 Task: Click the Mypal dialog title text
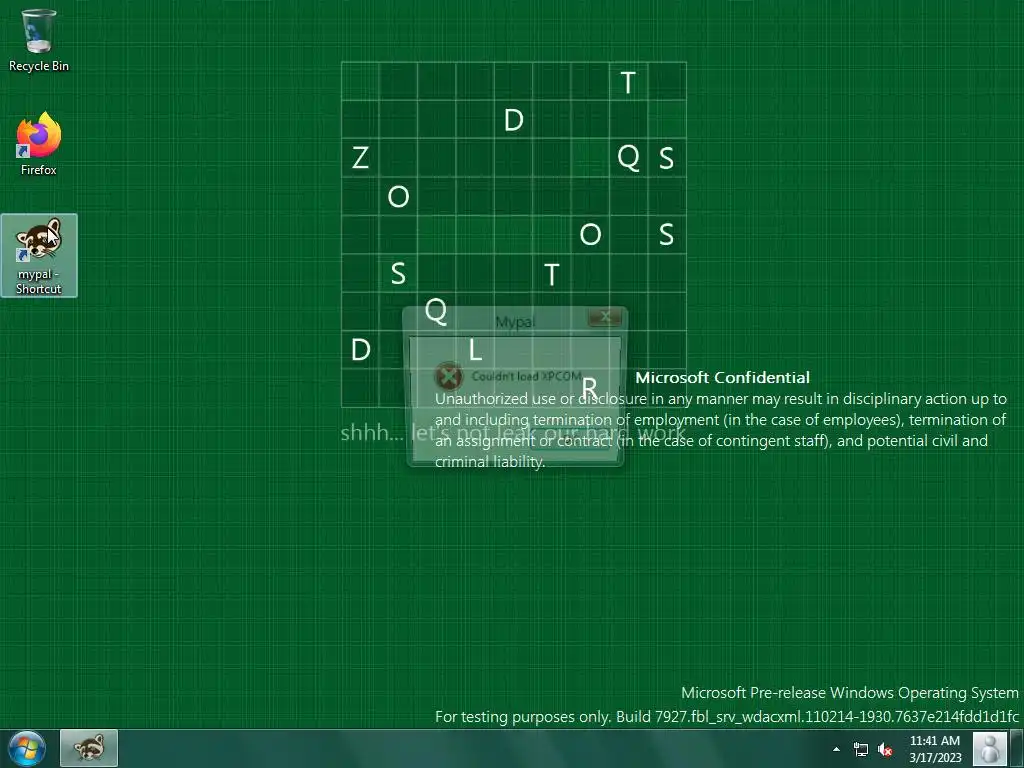(515, 322)
